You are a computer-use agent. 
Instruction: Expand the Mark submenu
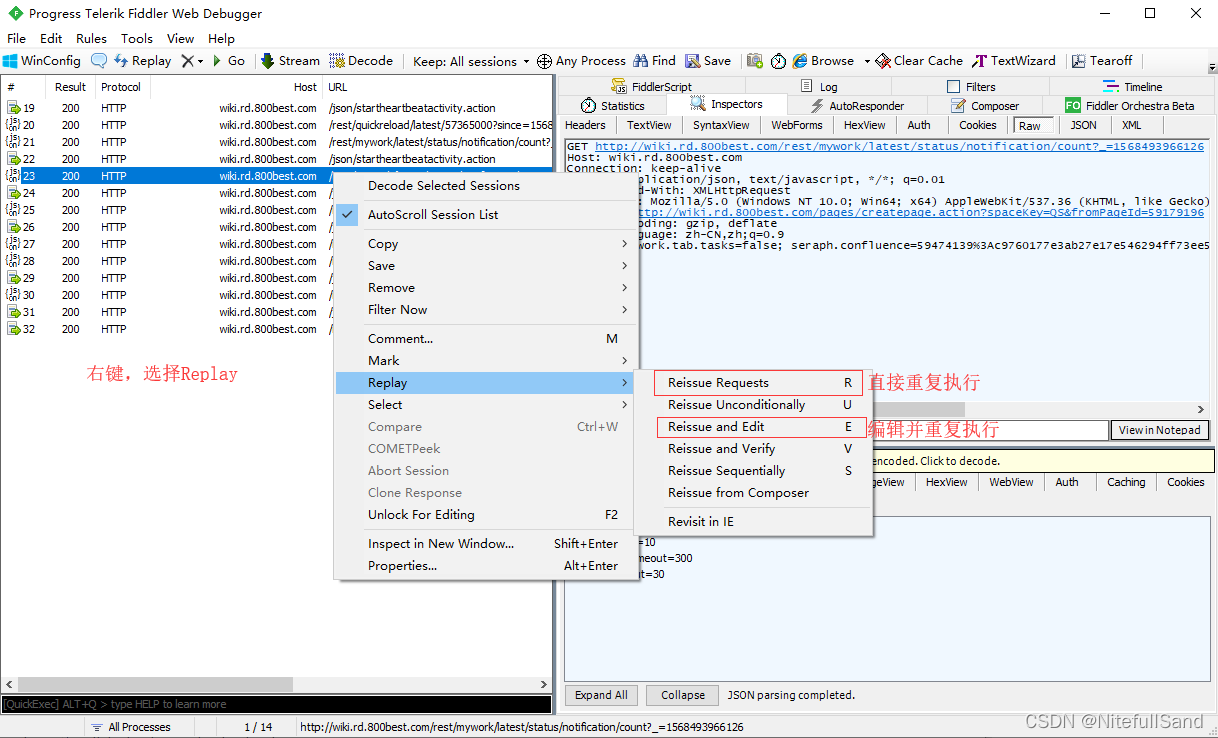[x=485, y=361]
